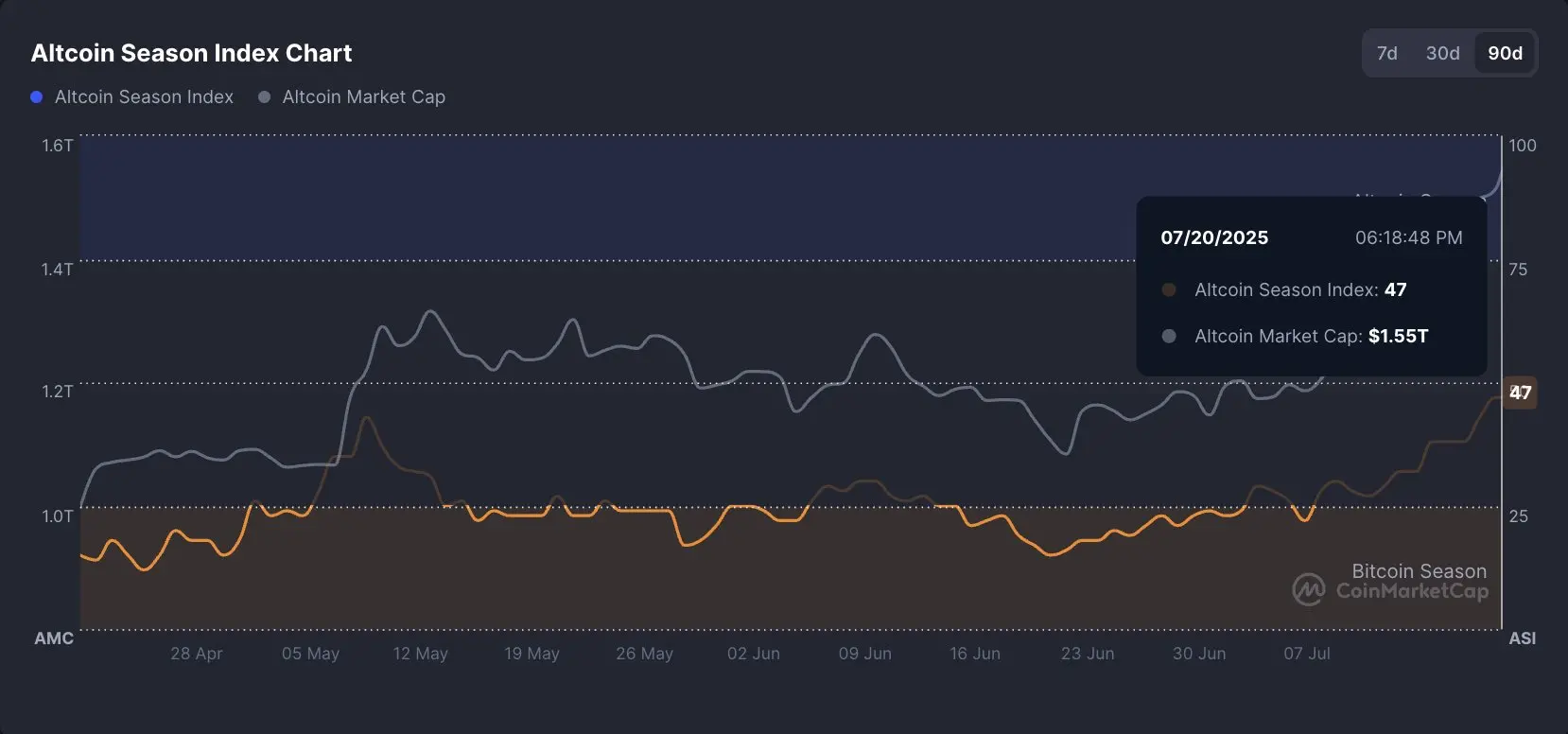
Task: Select the 90d time range
Action: pos(1505,53)
